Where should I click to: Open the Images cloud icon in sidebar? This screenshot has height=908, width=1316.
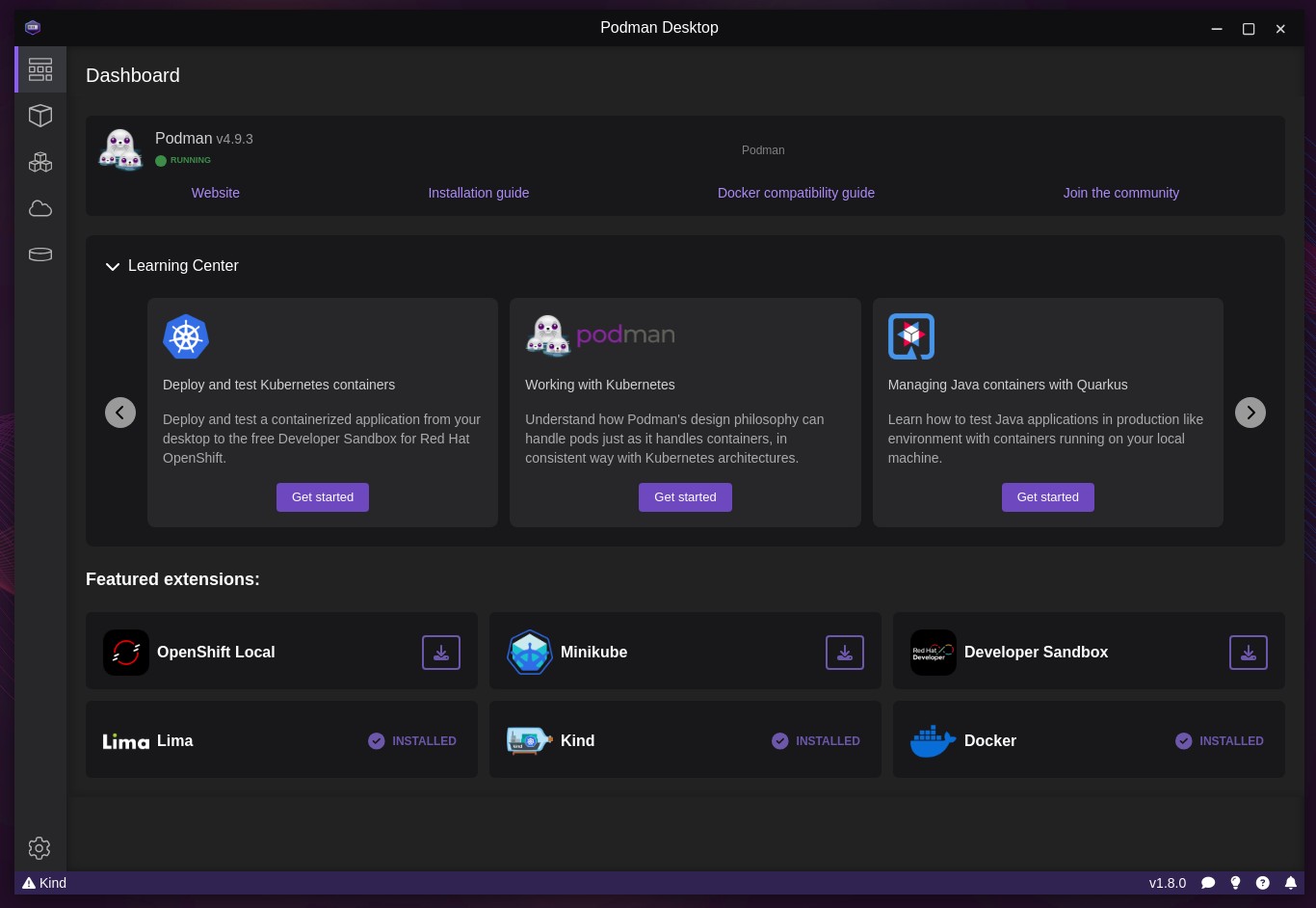click(40, 208)
